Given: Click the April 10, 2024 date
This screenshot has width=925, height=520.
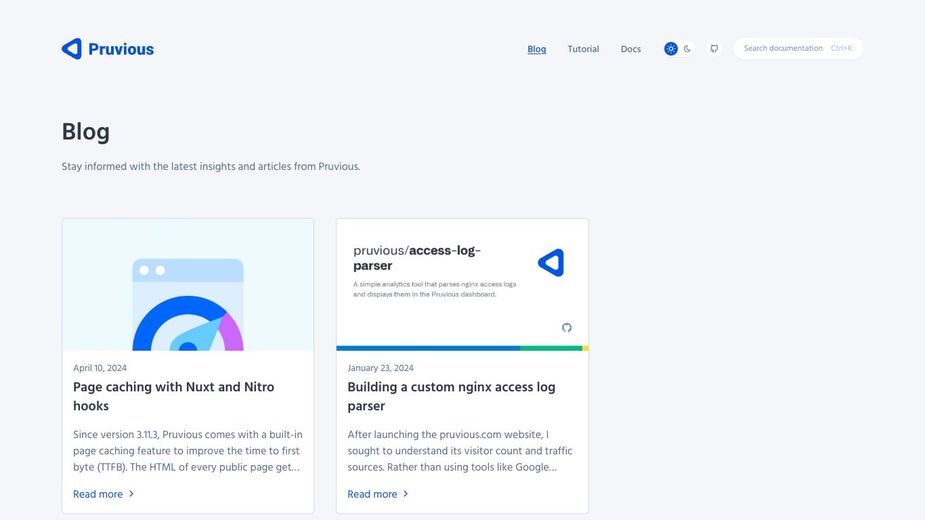Looking at the screenshot, I should point(100,368).
